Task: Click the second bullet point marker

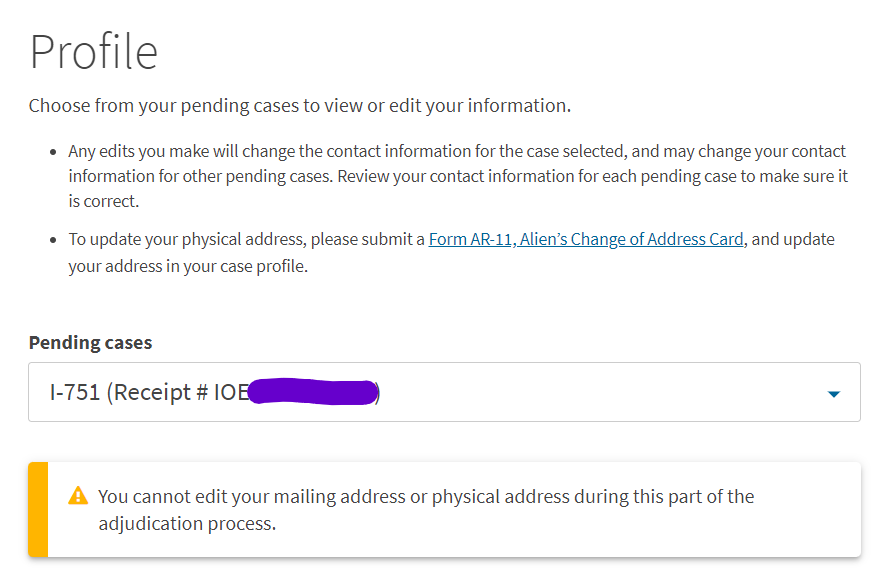Action: (53, 240)
